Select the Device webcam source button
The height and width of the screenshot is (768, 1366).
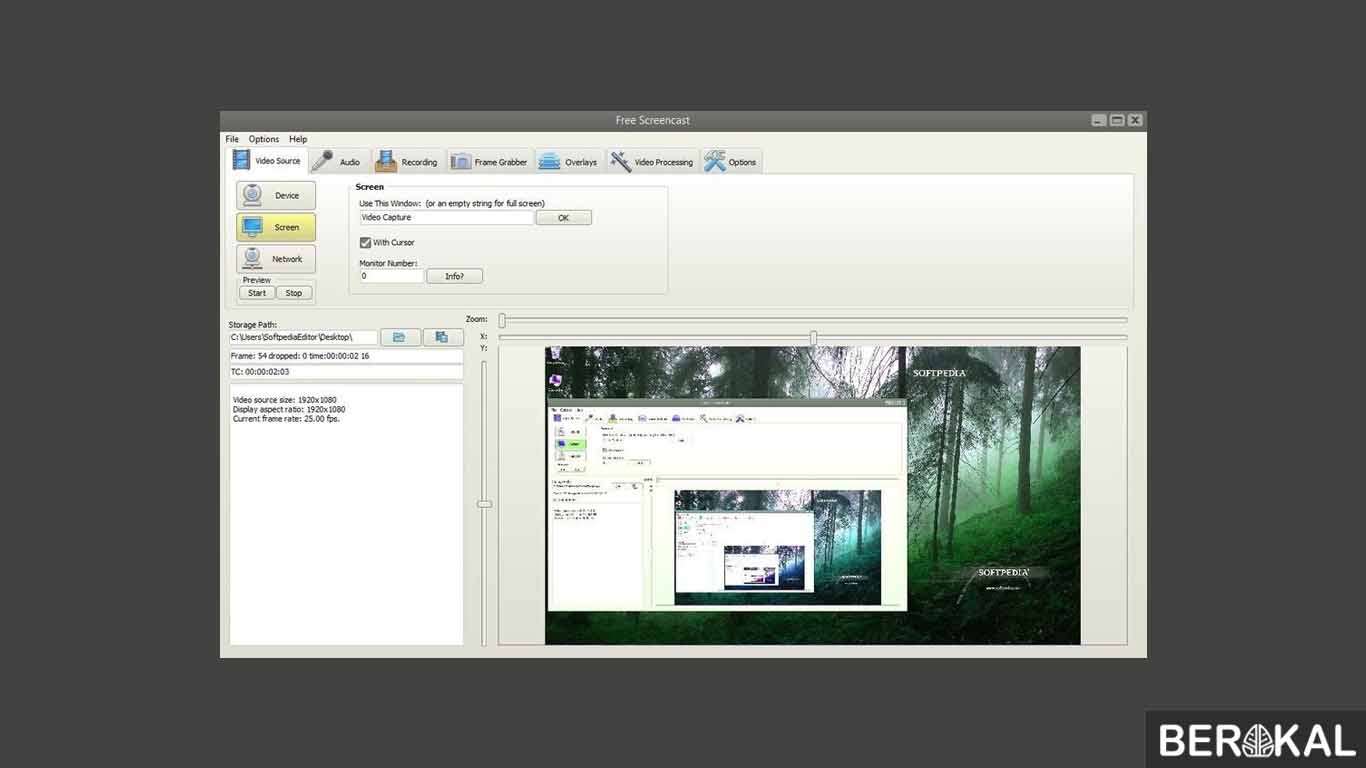[x=276, y=195]
